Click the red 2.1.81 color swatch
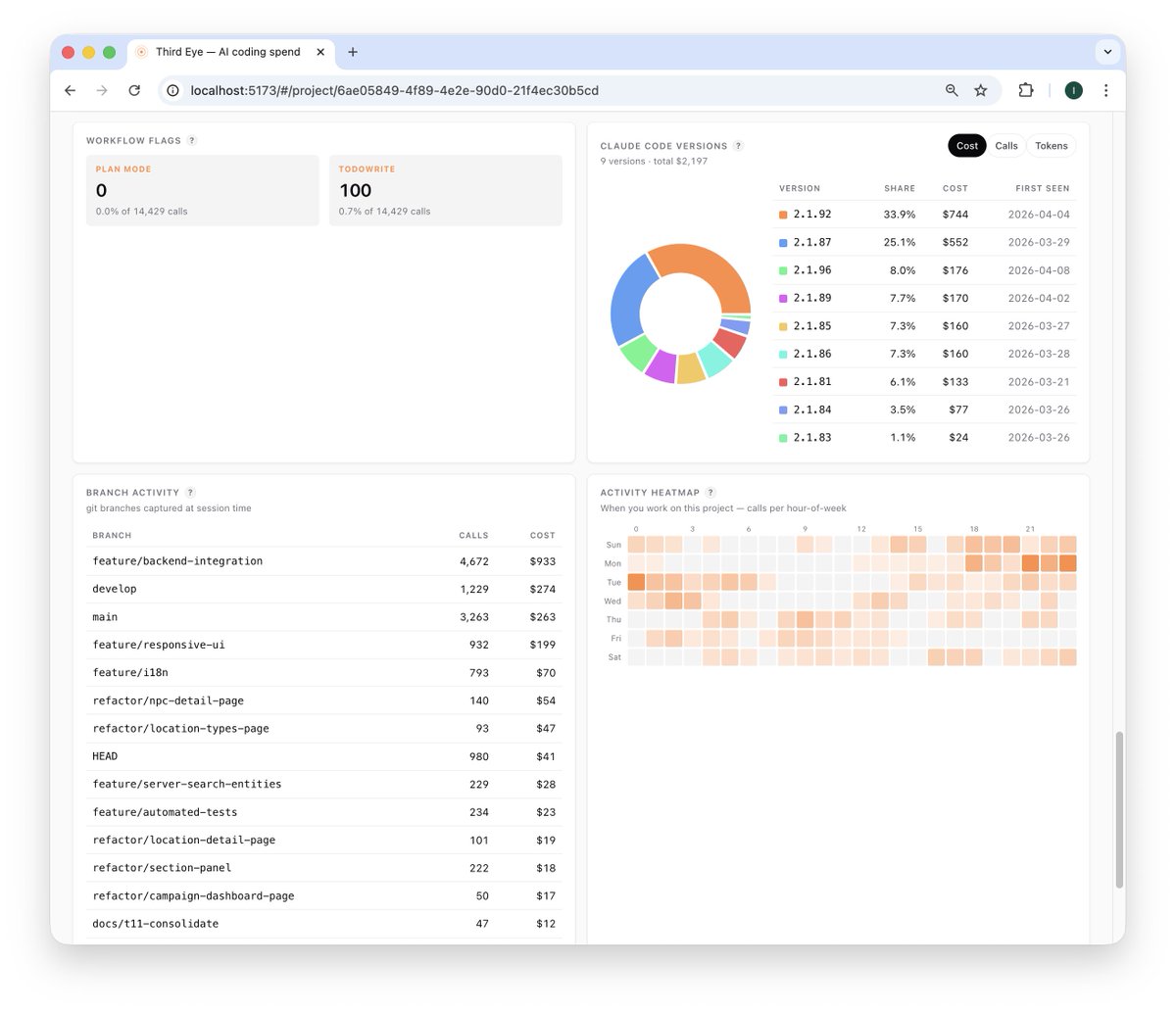Viewport: 1176px width, 1011px height. point(783,382)
